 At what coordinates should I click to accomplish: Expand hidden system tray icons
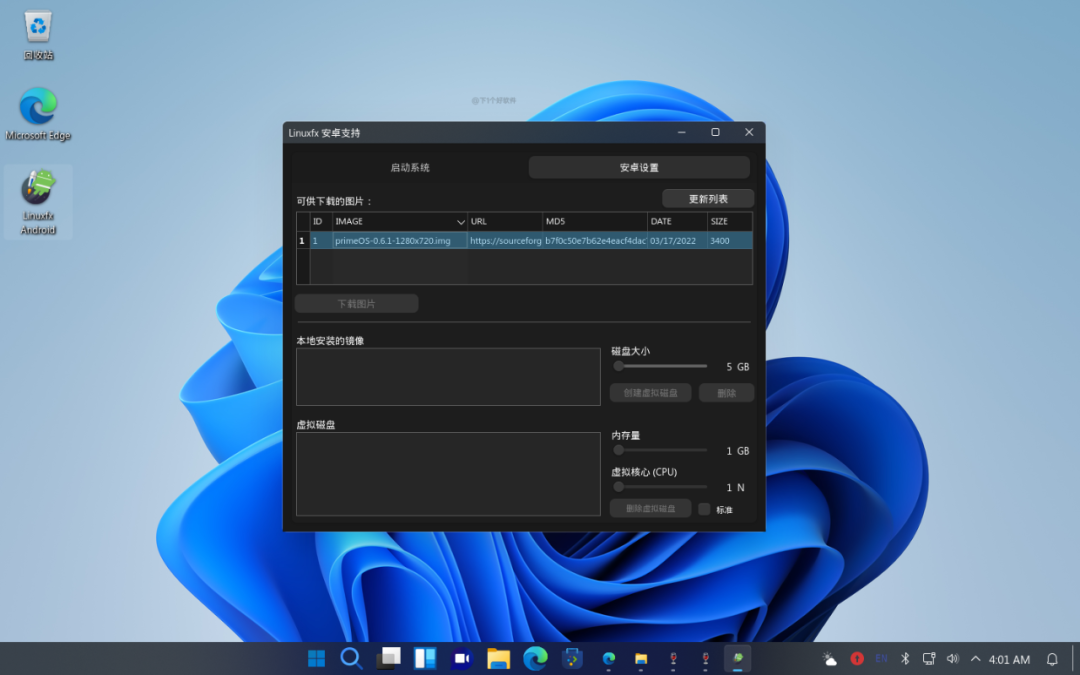975,658
